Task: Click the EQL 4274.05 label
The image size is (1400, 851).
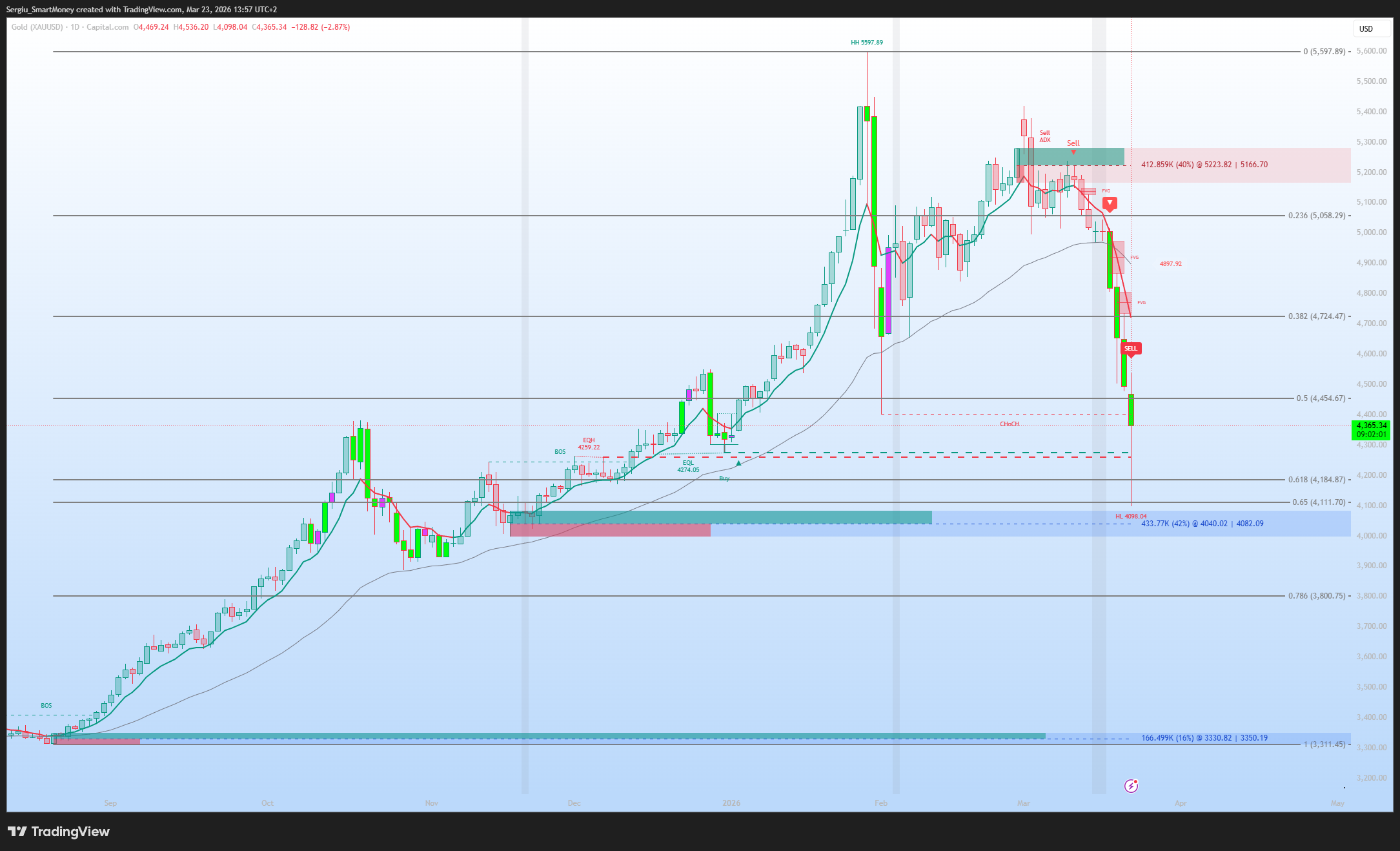Action: pyautogui.click(x=688, y=466)
